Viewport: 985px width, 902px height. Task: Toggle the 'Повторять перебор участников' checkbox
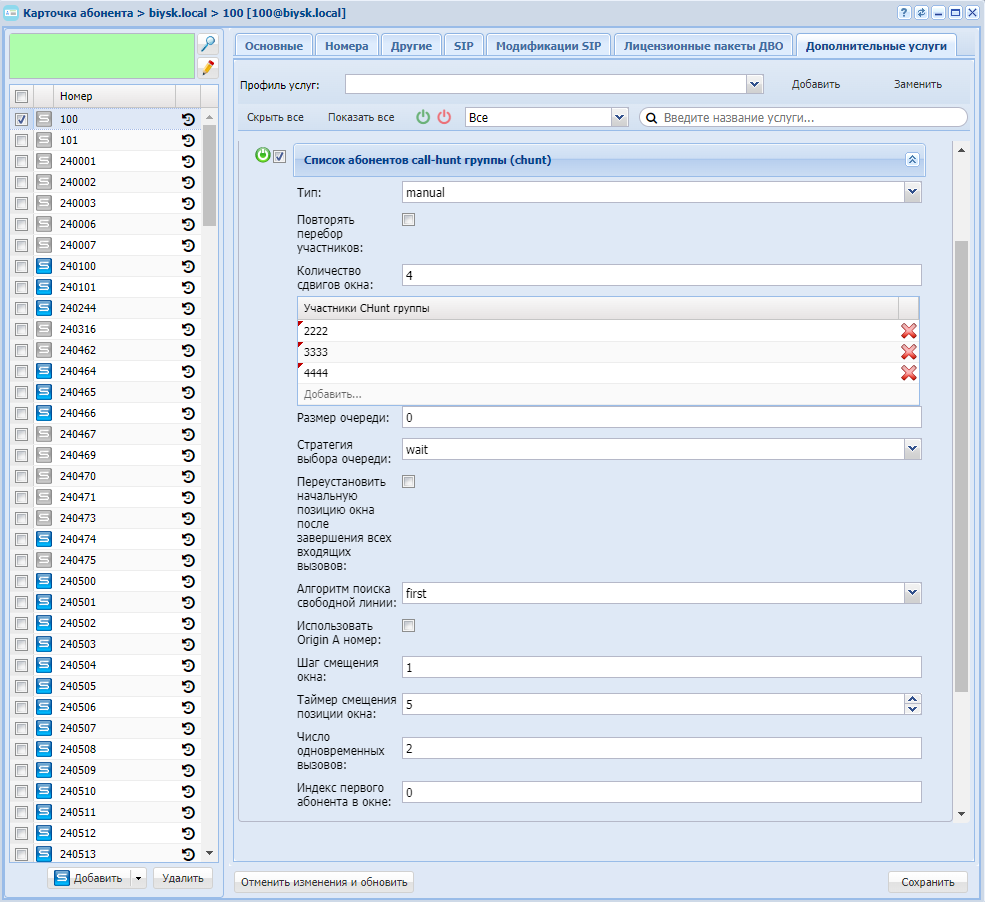(408, 220)
